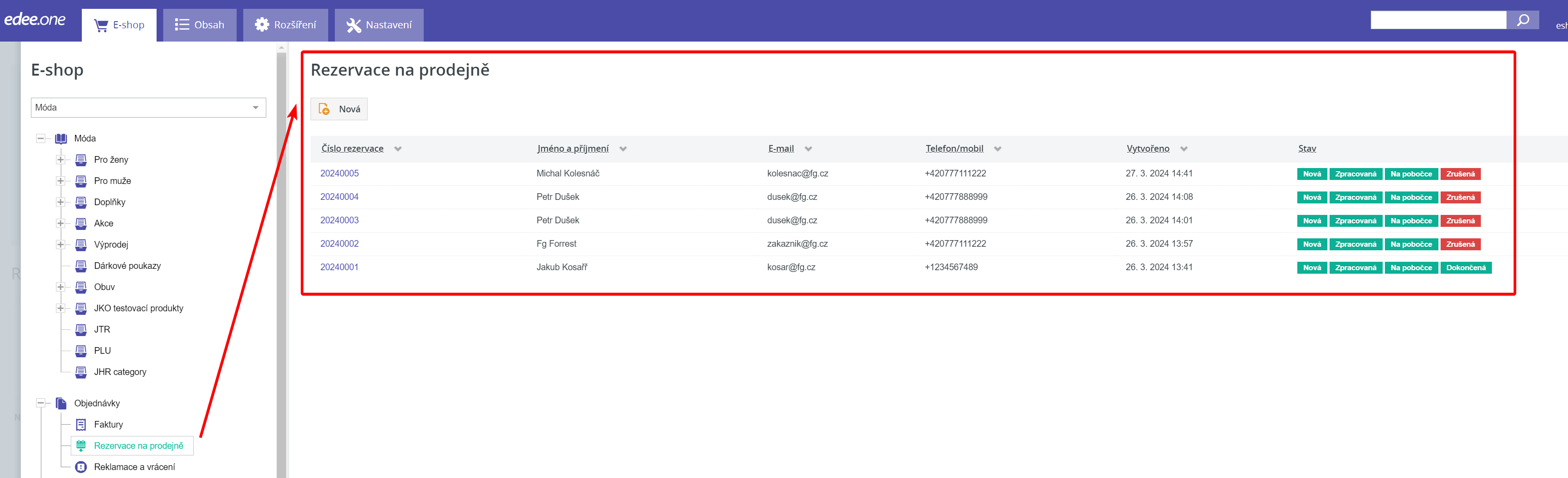The image size is (1568, 478).
Task: Expand the Pro ženy category
Action: point(60,160)
